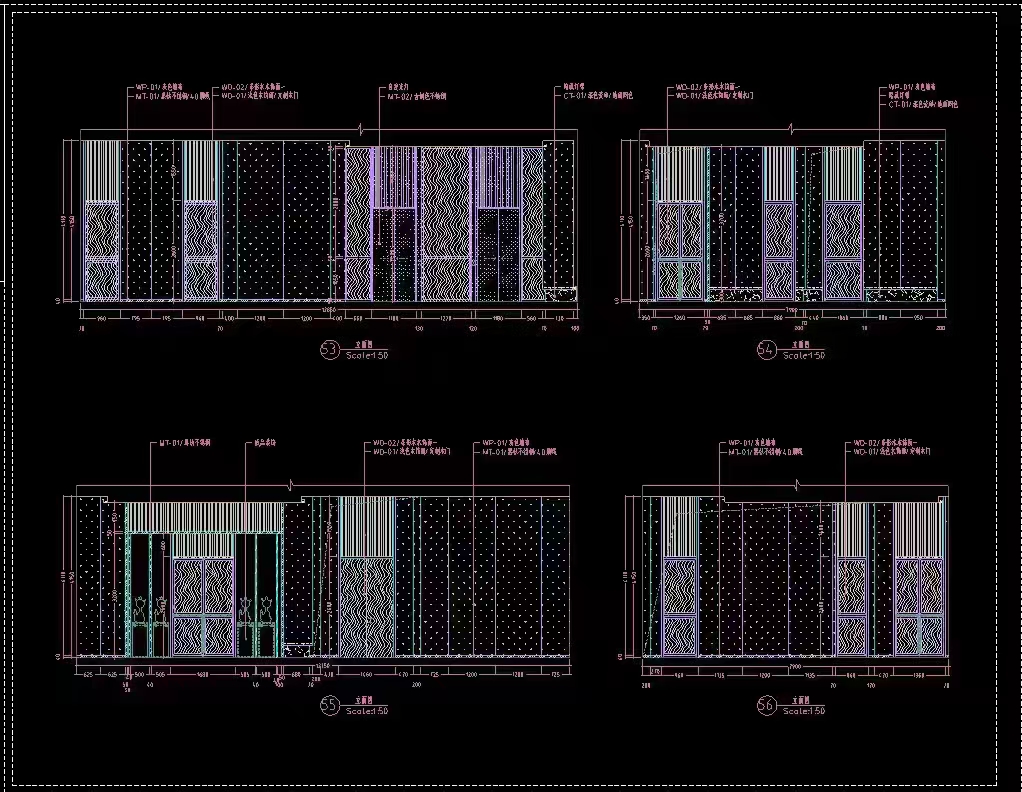Viewport: 1022px width, 792px height.
Task: Pick the Scale 1:50 text beneath elevation 55
Action: (x=367, y=711)
